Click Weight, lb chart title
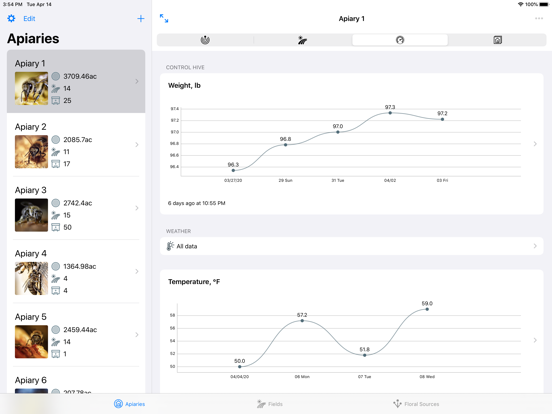The image size is (552, 414). click(x=184, y=86)
